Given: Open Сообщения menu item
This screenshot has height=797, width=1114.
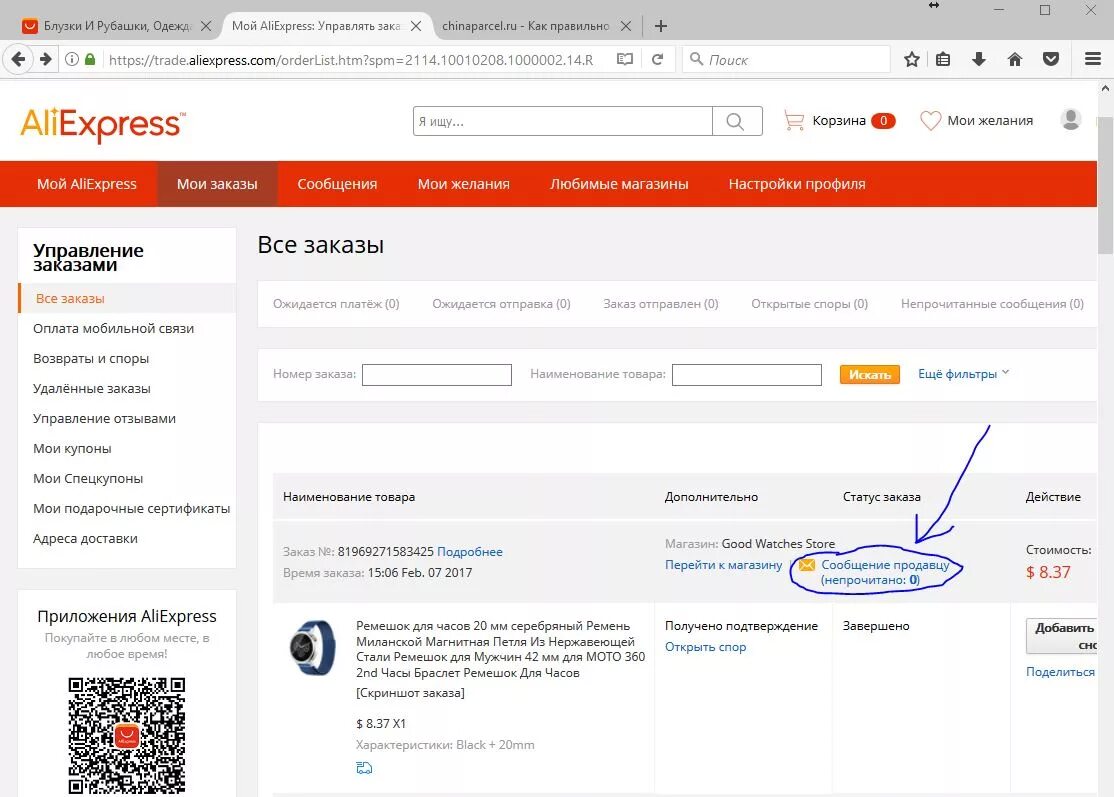Looking at the screenshot, I should click(337, 184).
